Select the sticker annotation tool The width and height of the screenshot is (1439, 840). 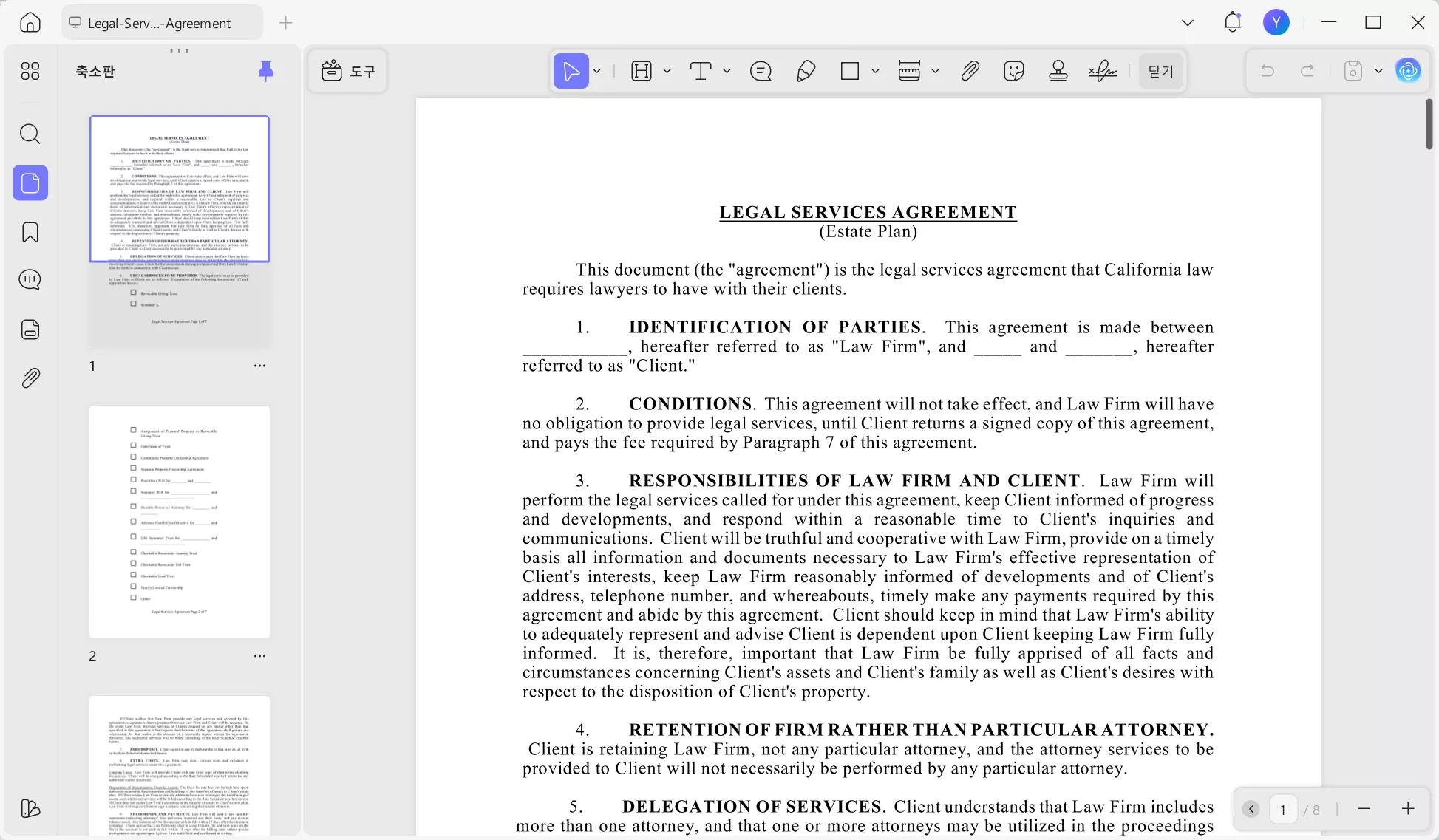(1013, 71)
